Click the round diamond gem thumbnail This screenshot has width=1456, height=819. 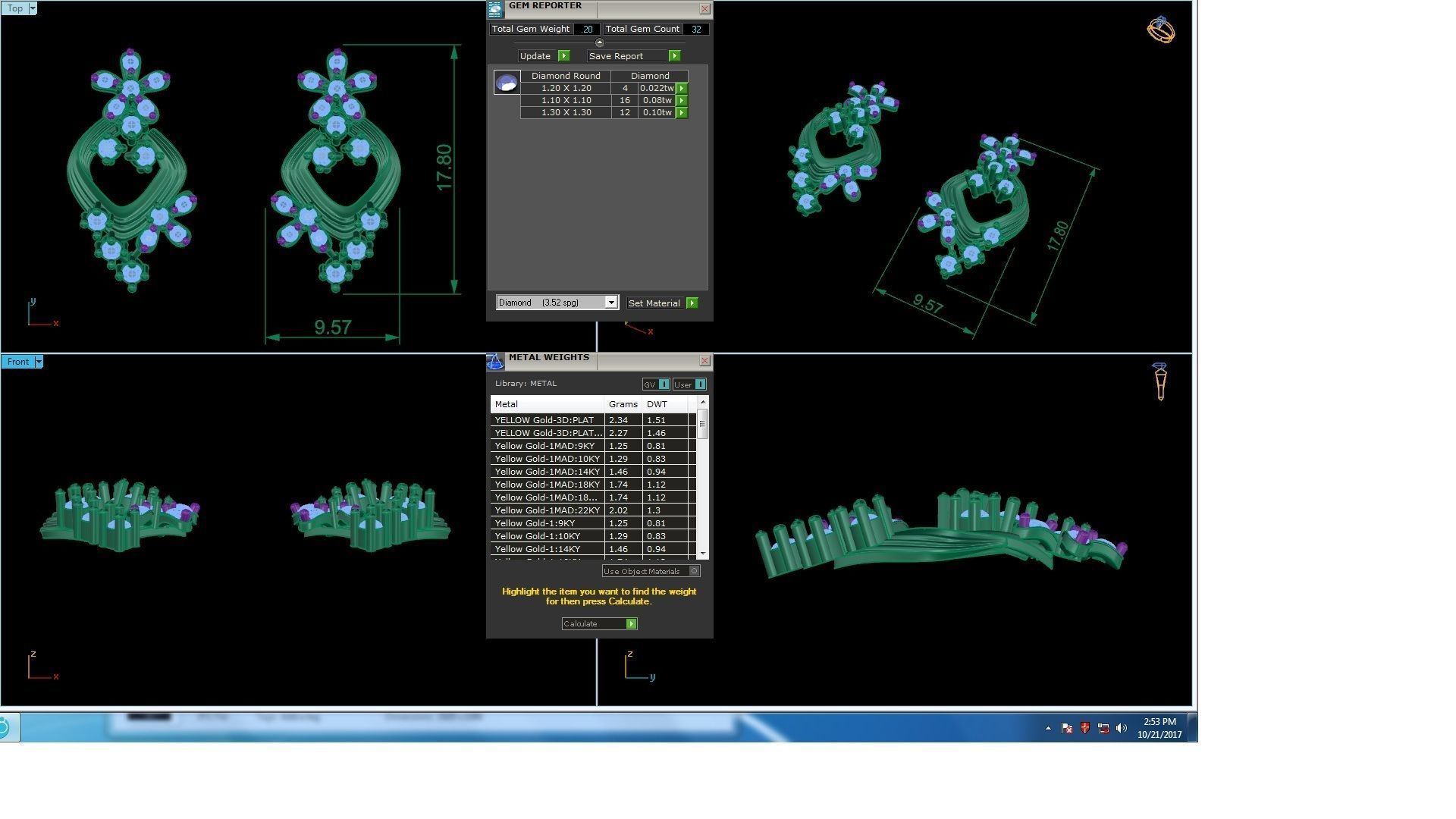coord(507,82)
